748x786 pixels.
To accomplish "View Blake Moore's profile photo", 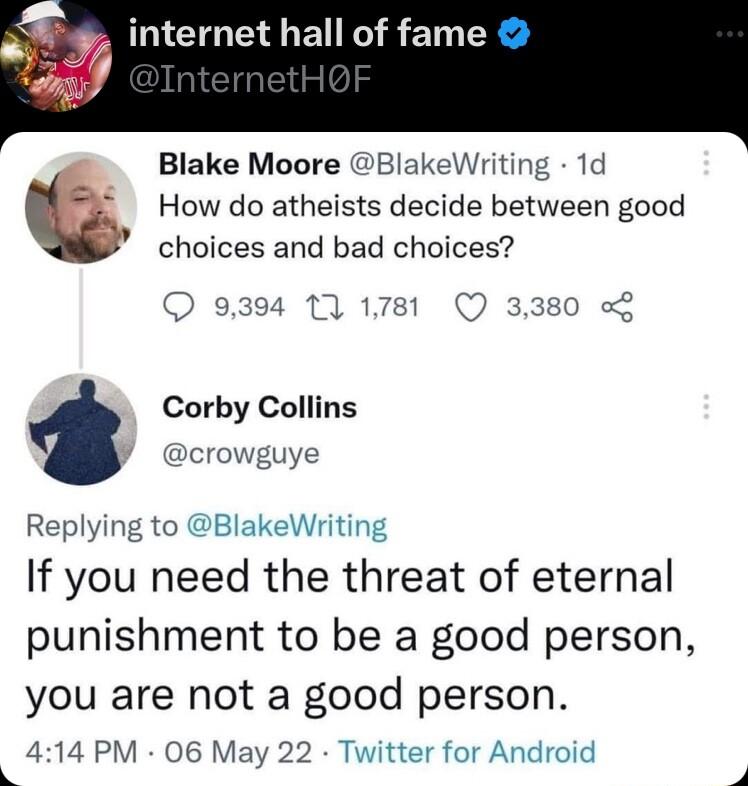I will coord(80,207).
